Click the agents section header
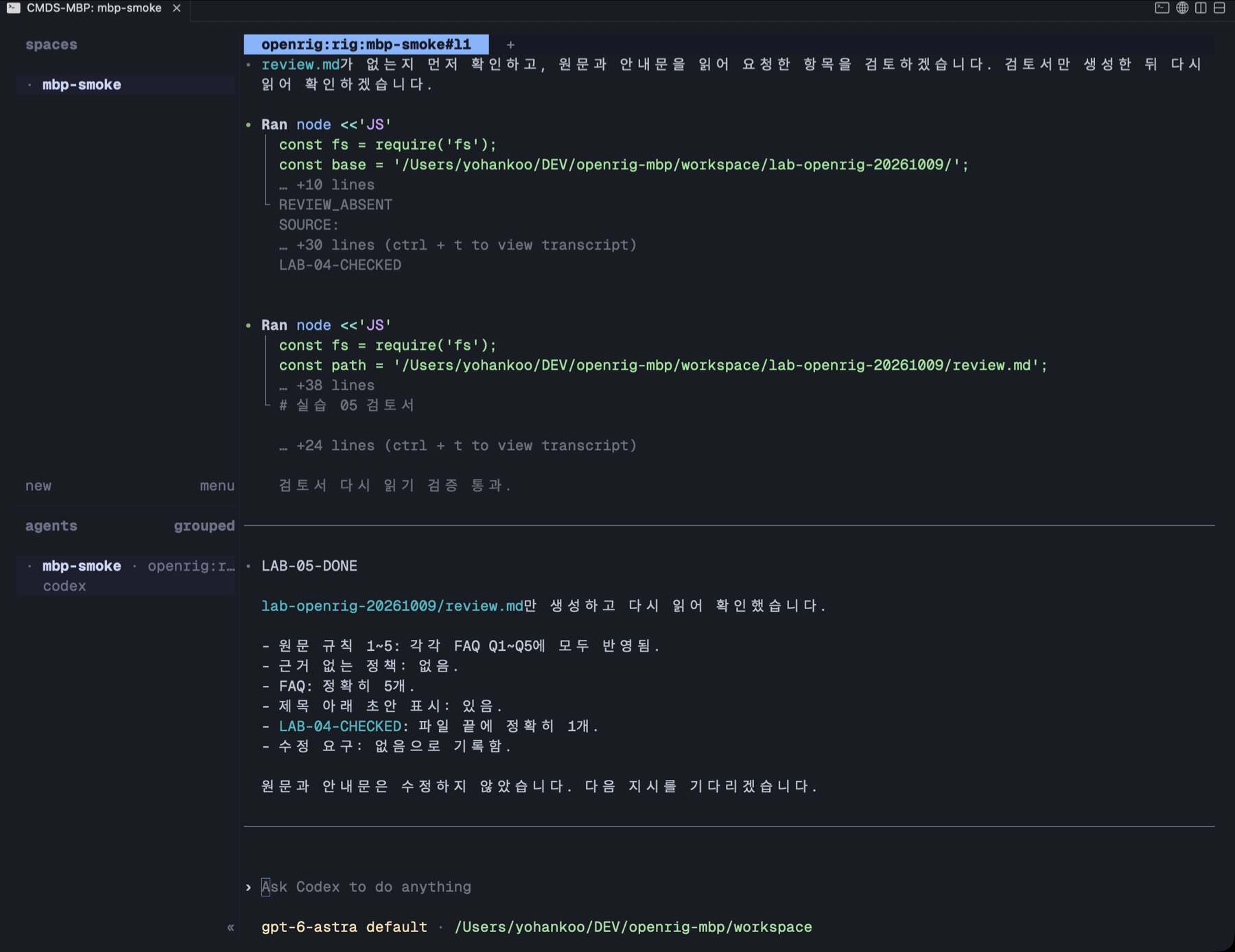Screen dimensions: 1235x952 51,526
